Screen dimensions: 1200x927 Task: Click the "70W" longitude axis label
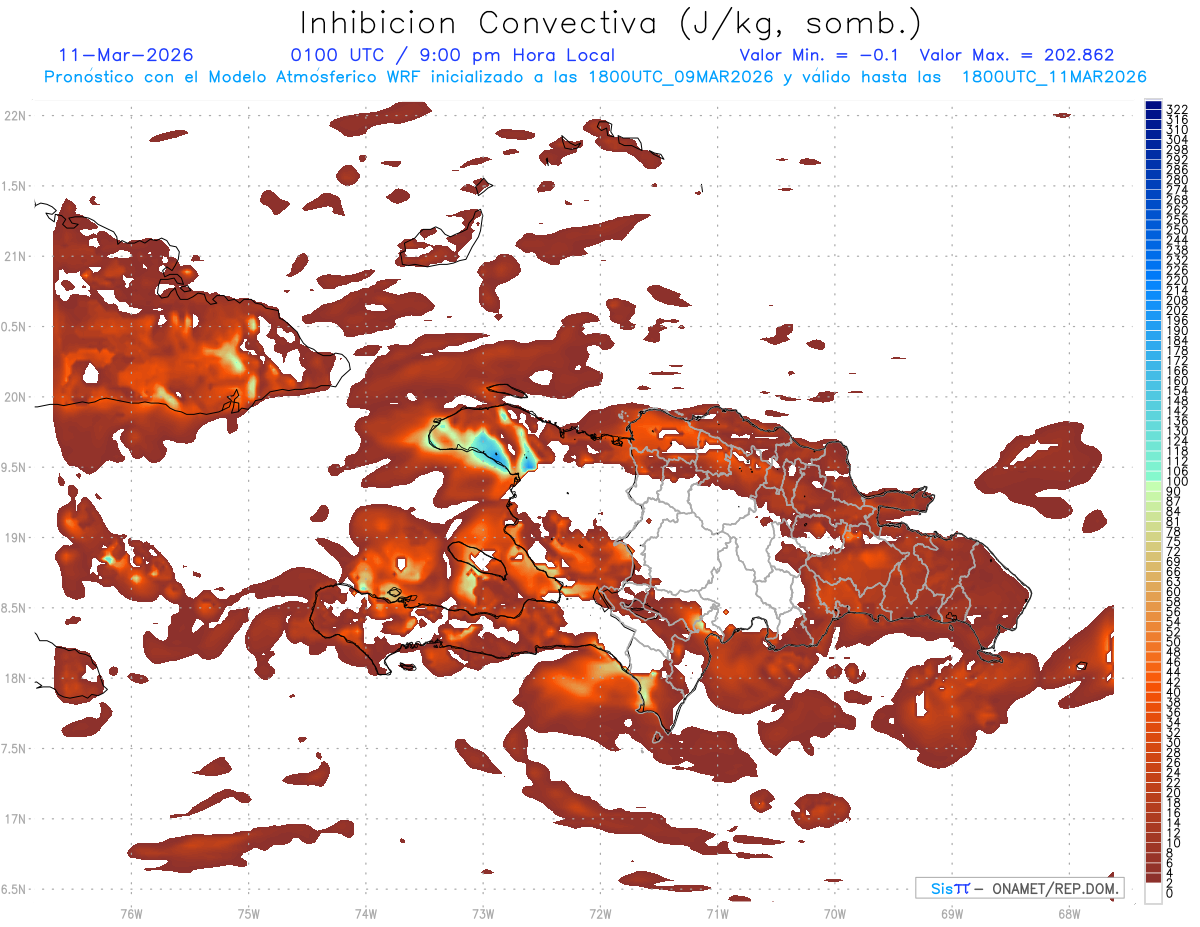tap(835, 913)
